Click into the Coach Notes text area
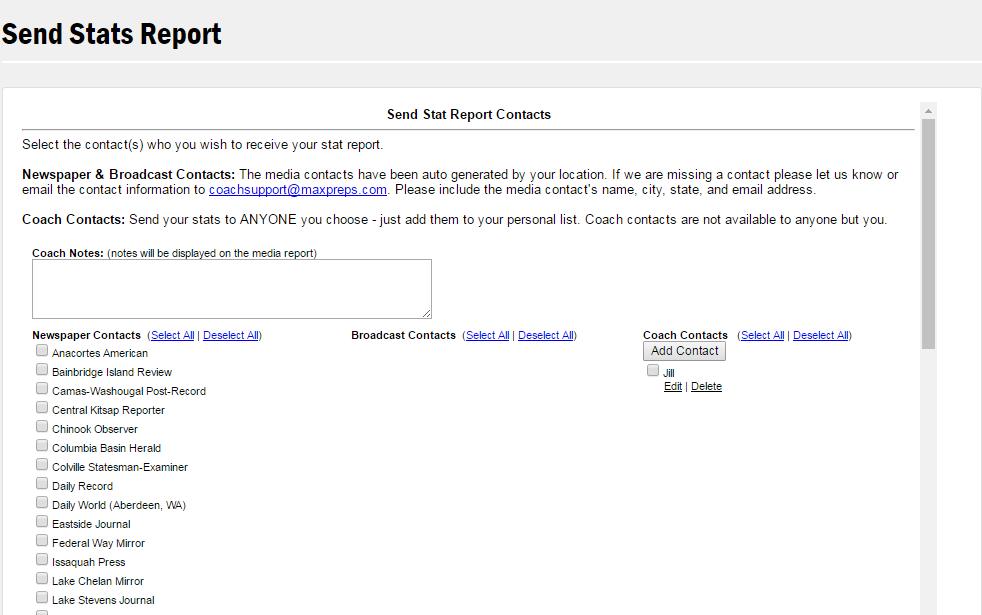This screenshot has width=982, height=615. [231, 289]
